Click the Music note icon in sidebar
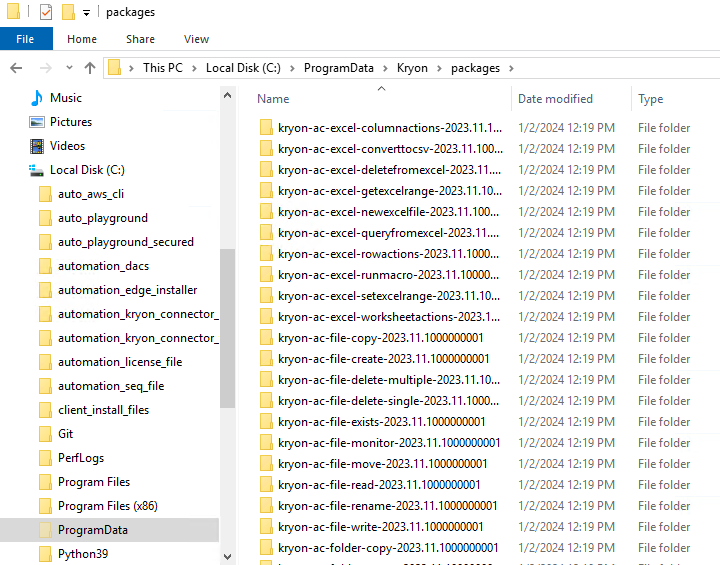720x565 pixels. pos(37,98)
